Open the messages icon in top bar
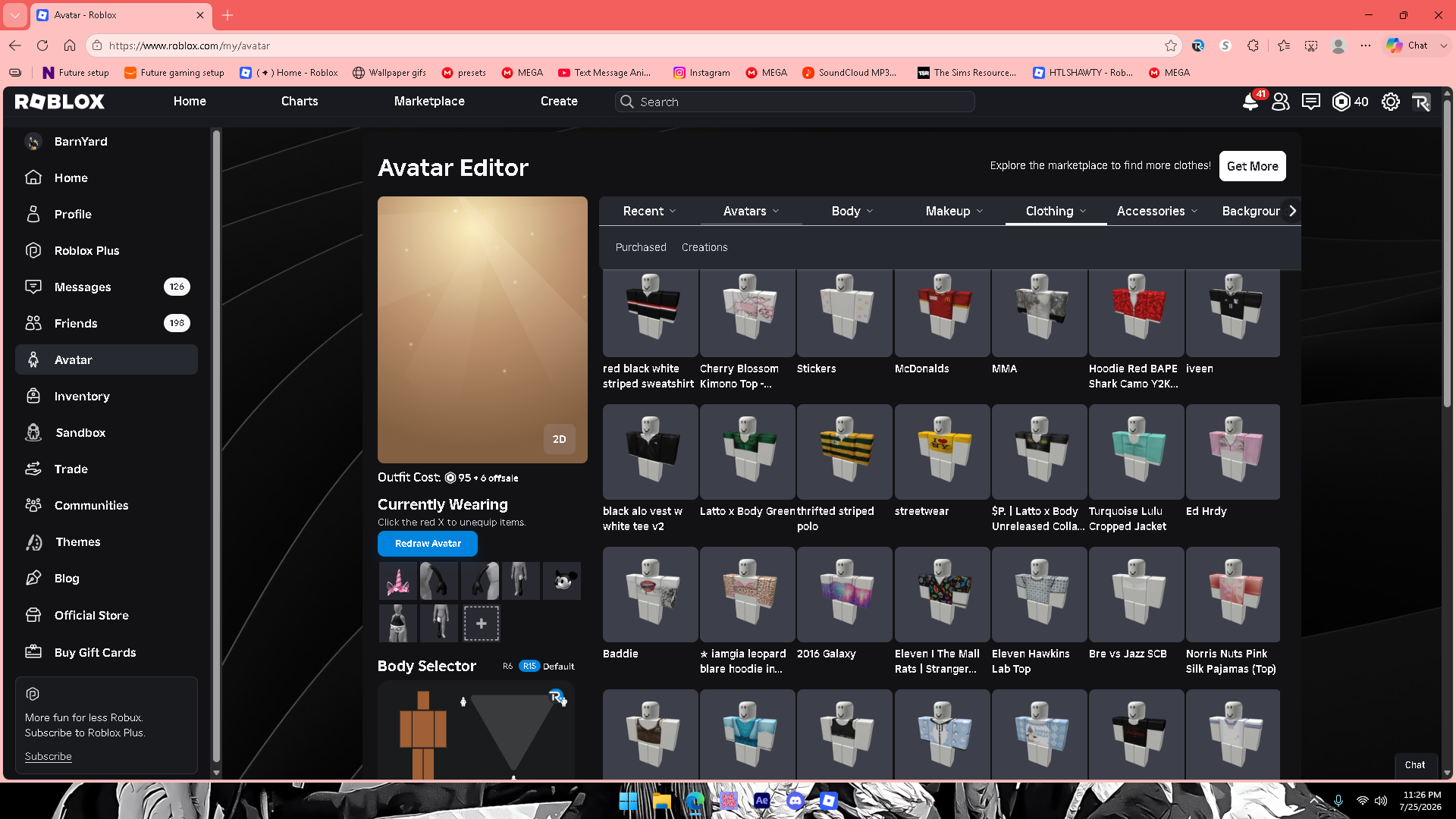Image resolution: width=1456 pixels, height=819 pixels. 1311,102
